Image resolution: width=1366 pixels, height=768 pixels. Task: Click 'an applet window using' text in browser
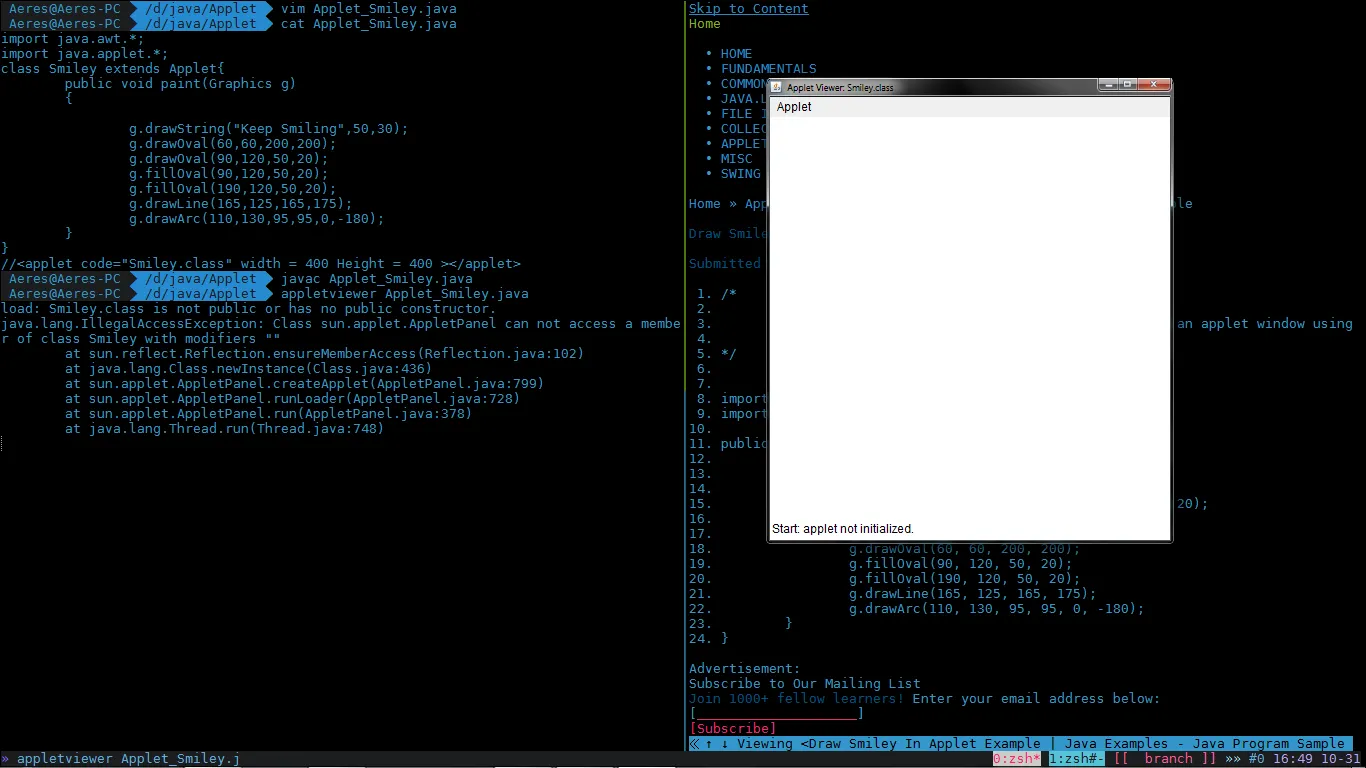1265,324
